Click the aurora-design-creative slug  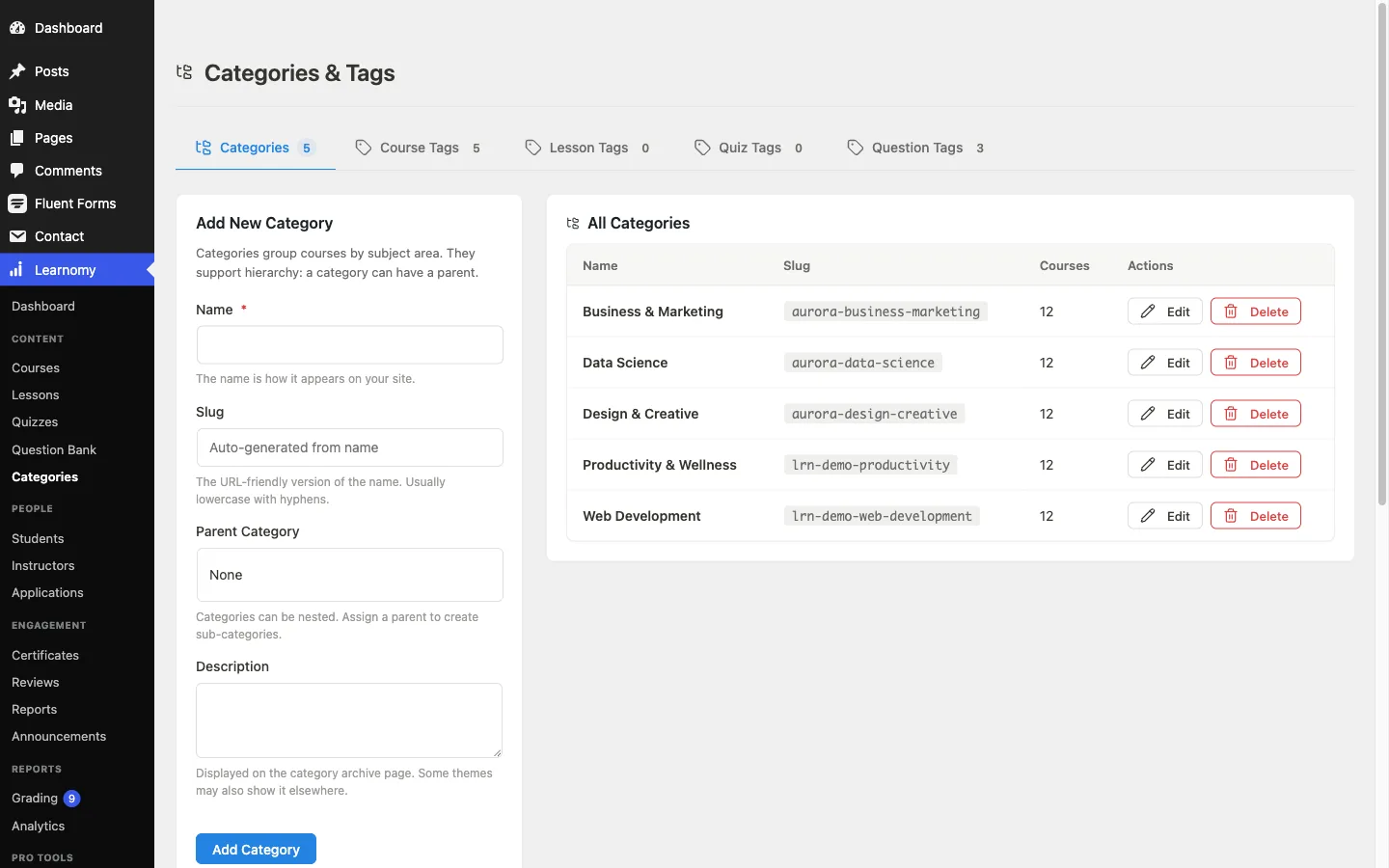click(x=874, y=414)
